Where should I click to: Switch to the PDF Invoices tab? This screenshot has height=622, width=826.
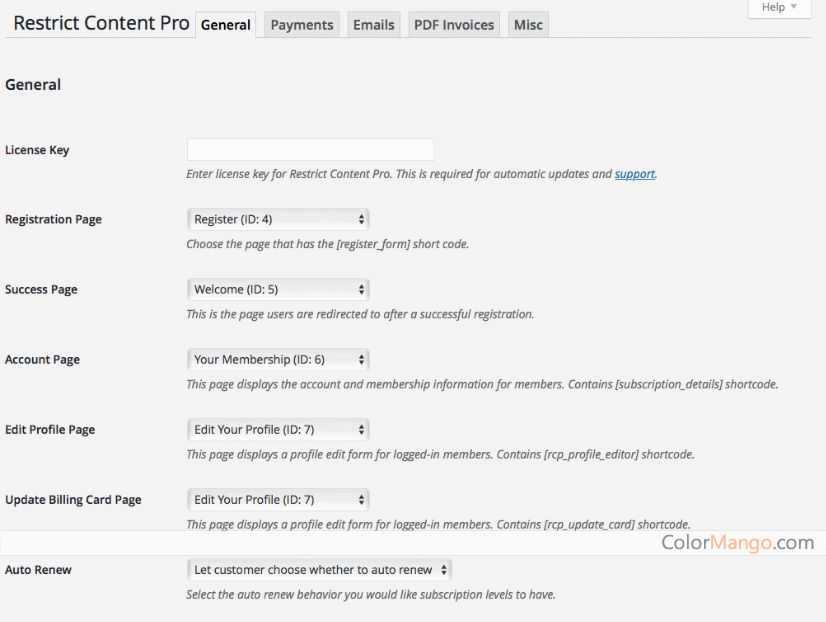point(453,25)
